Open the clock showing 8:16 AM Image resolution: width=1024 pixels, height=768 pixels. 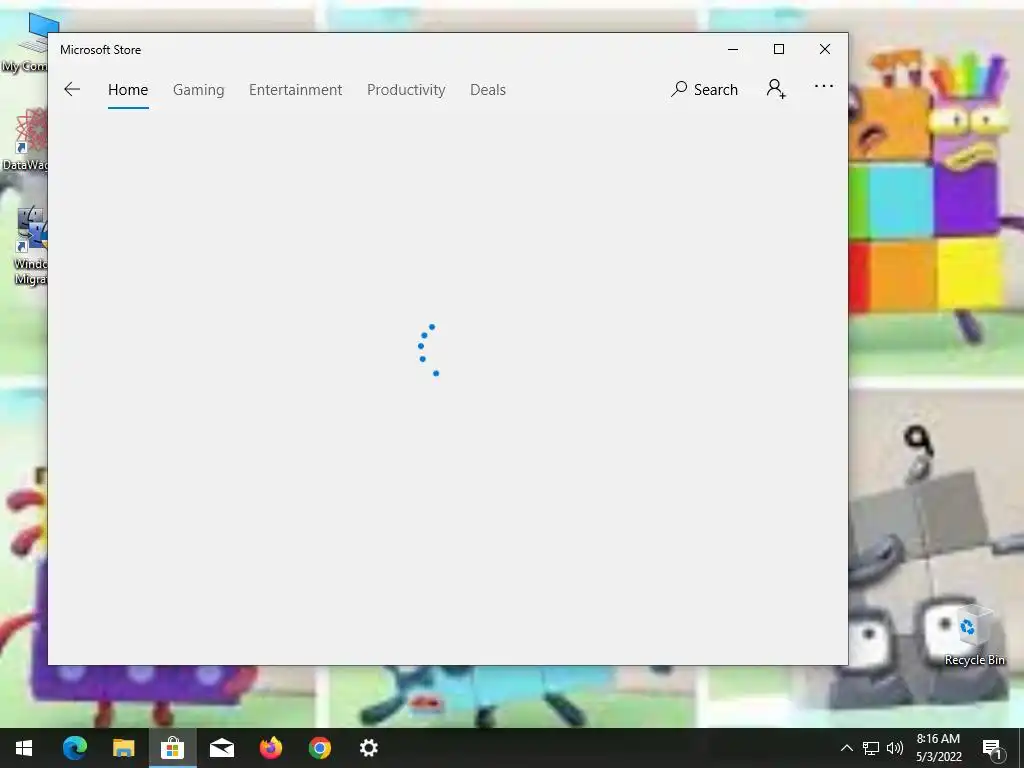click(x=938, y=748)
